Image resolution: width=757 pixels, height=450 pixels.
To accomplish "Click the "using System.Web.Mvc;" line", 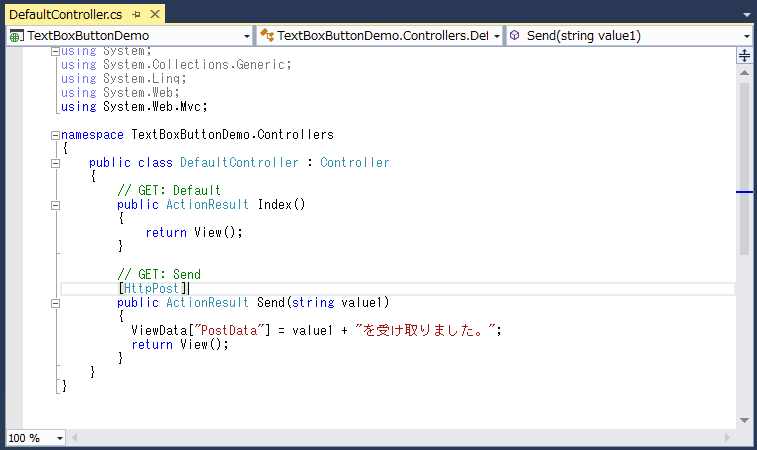I will point(134,106).
